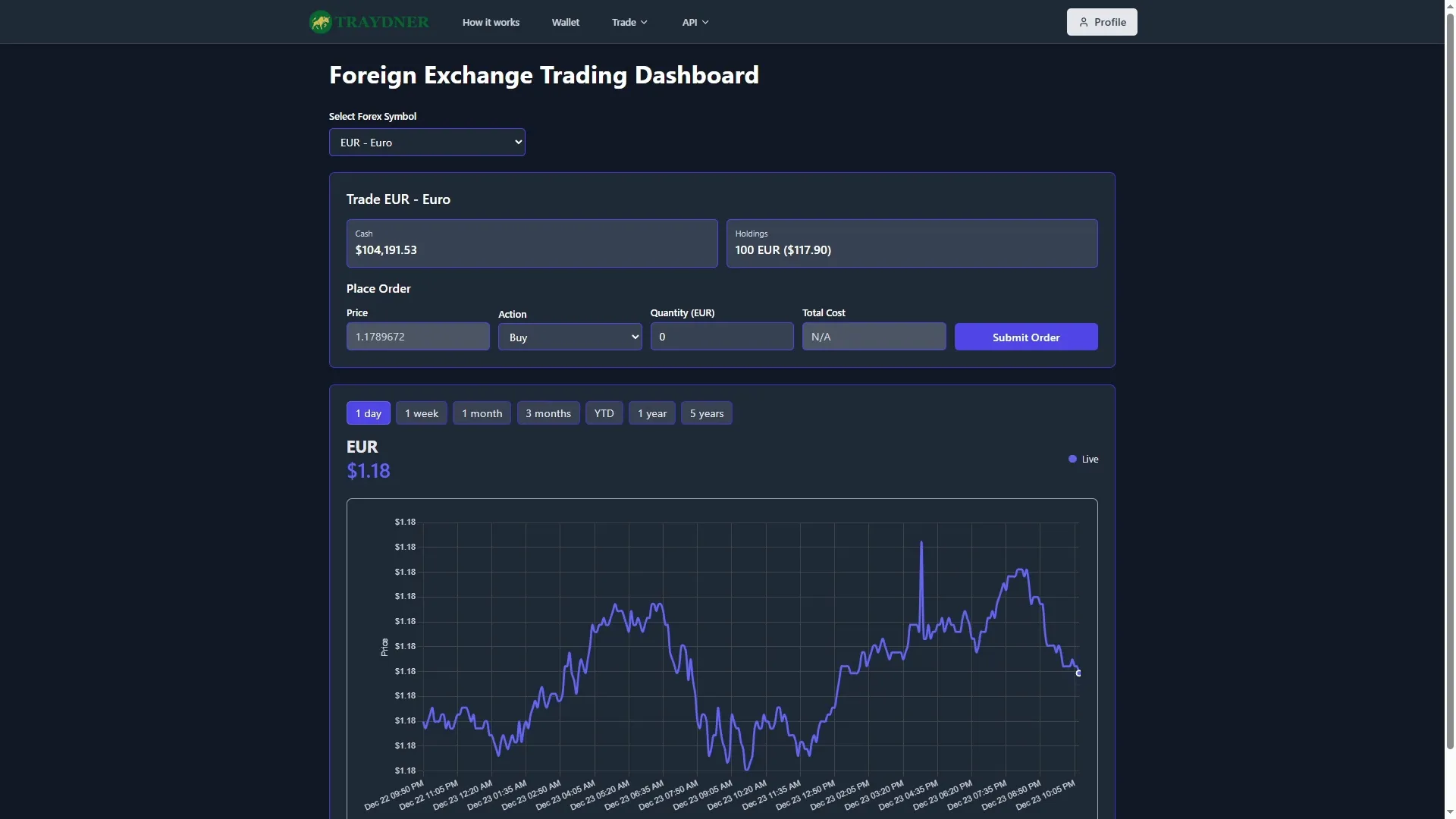Select the 1 week range tab

422,413
